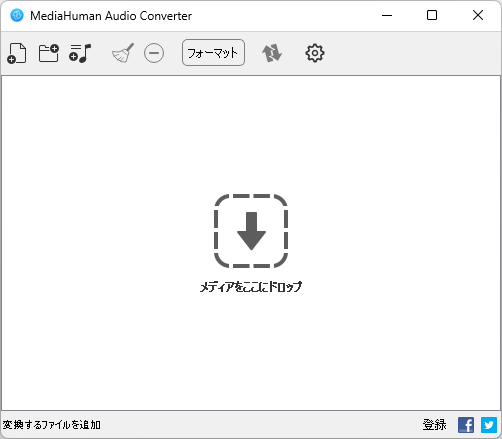Image resolution: width=502 pixels, height=439 pixels.
Task: Open the Twitter icon in status bar
Action: (x=489, y=425)
